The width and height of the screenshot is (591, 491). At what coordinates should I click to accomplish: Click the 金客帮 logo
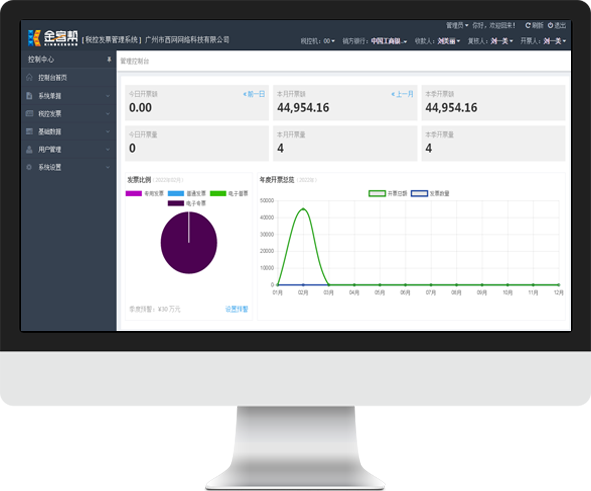pyautogui.click(x=53, y=38)
